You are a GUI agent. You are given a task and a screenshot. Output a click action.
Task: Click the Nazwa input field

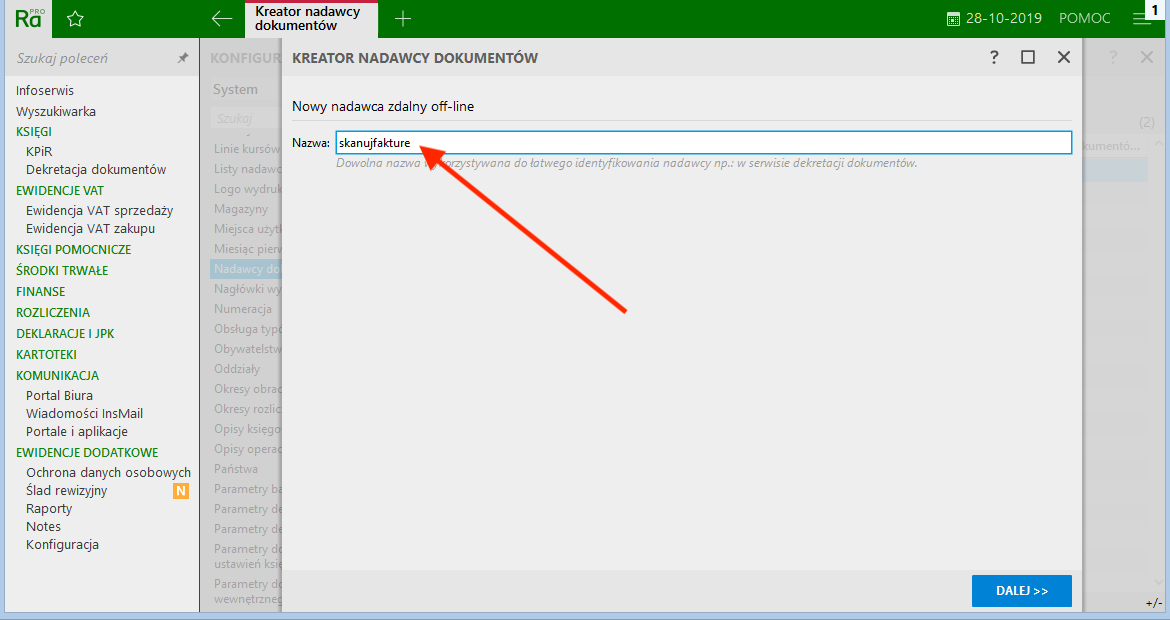coord(703,143)
